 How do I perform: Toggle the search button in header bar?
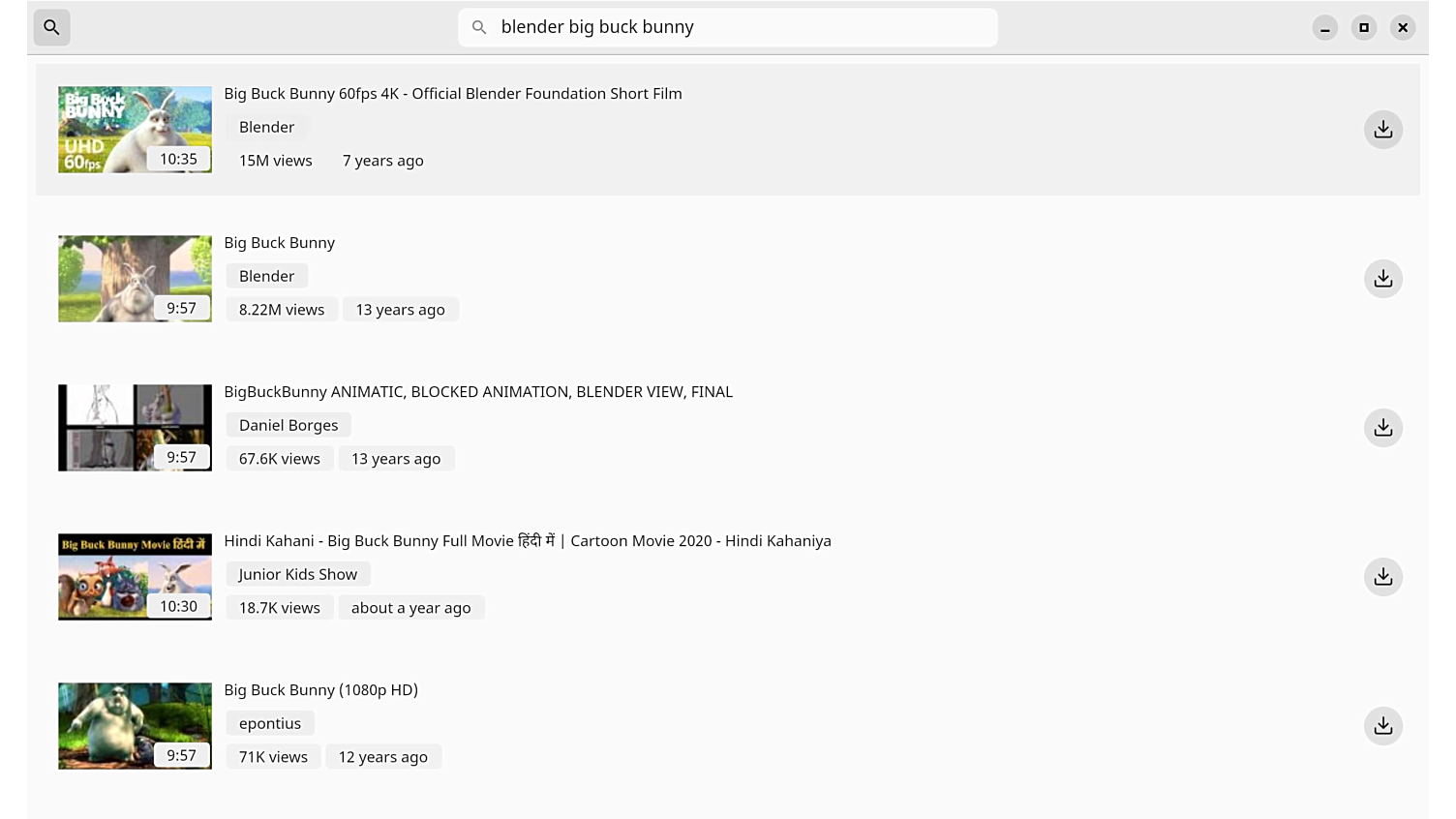tap(51, 27)
